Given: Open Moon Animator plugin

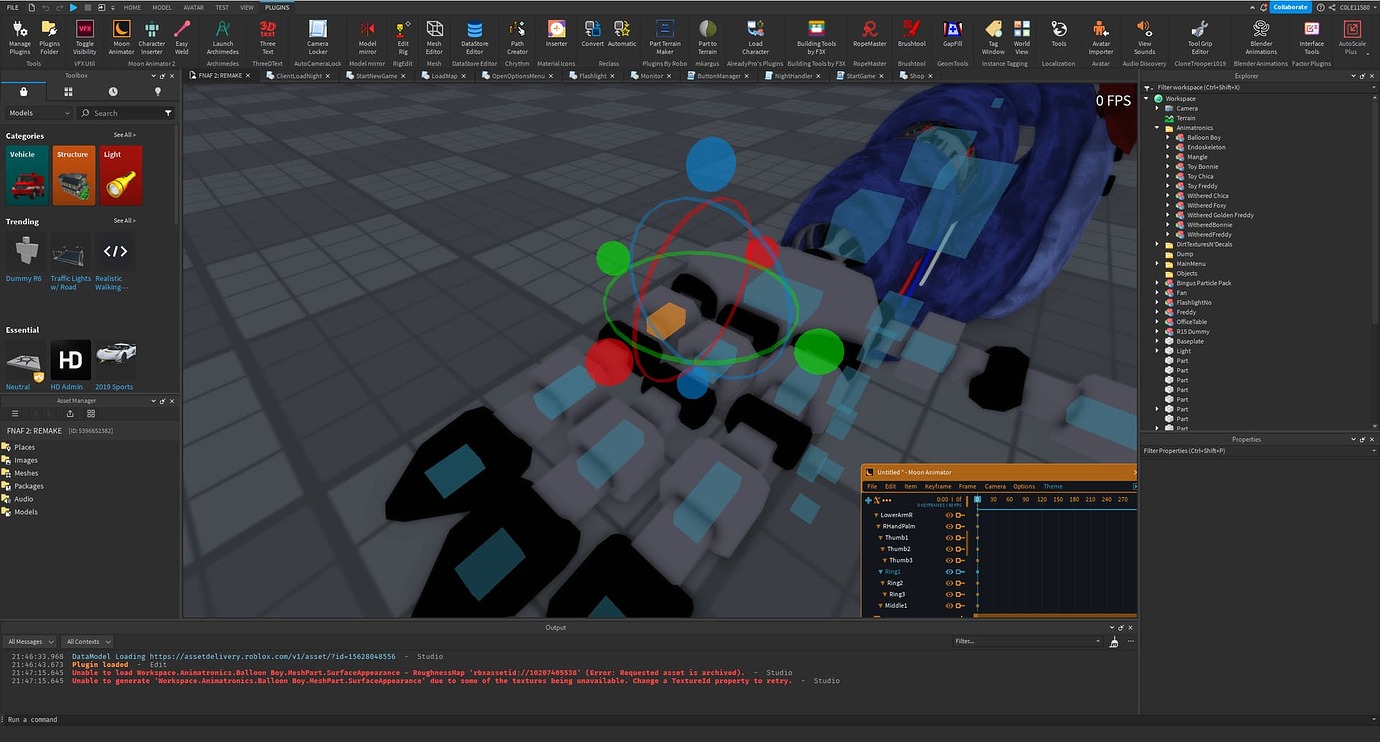Looking at the screenshot, I should tap(121, 36).
